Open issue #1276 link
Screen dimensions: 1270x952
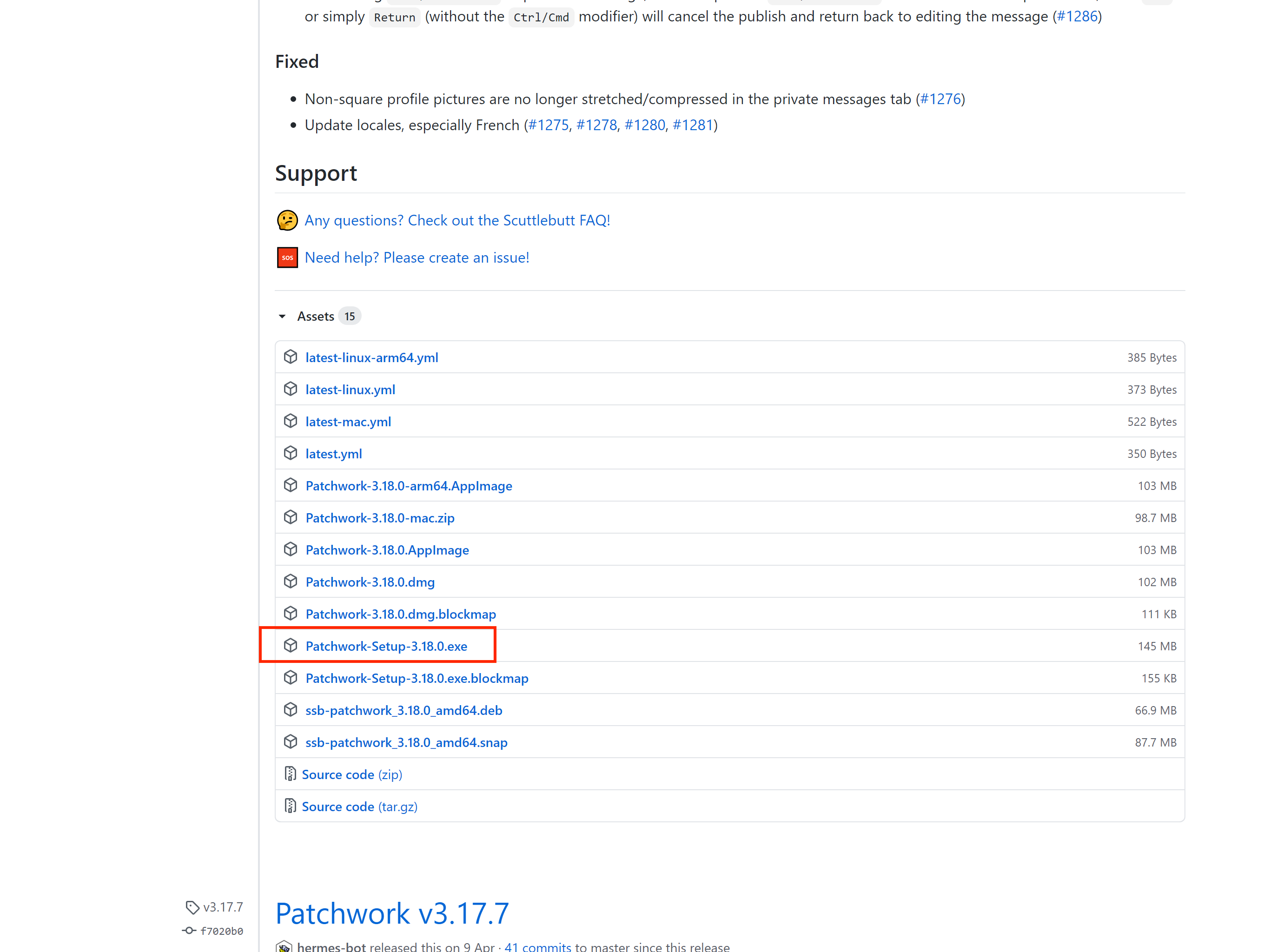940,99
